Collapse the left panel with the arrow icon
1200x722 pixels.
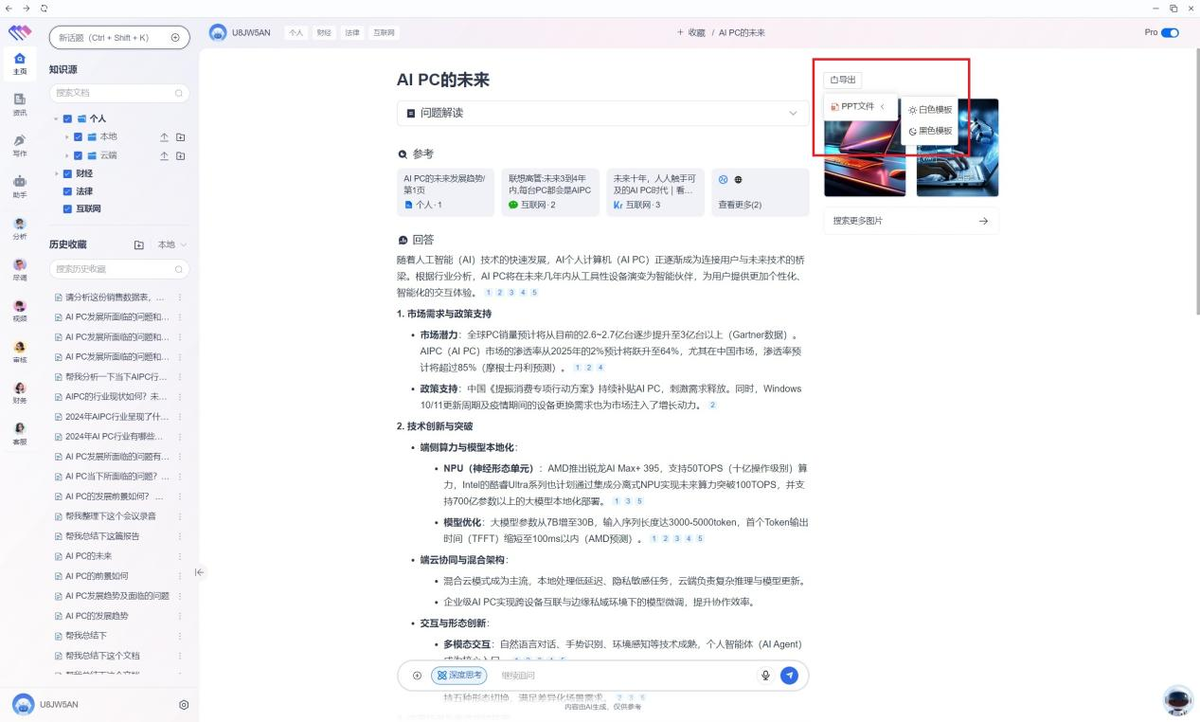(x=199, y=572)
